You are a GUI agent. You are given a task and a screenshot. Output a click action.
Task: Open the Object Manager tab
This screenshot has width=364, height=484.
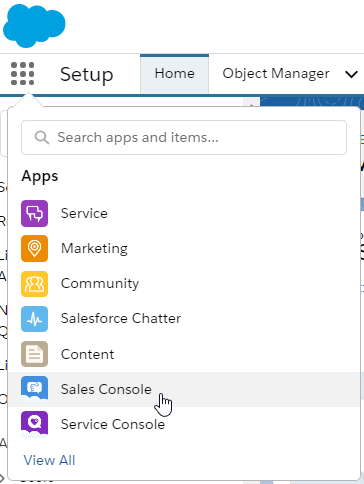(x=276, y=74)
